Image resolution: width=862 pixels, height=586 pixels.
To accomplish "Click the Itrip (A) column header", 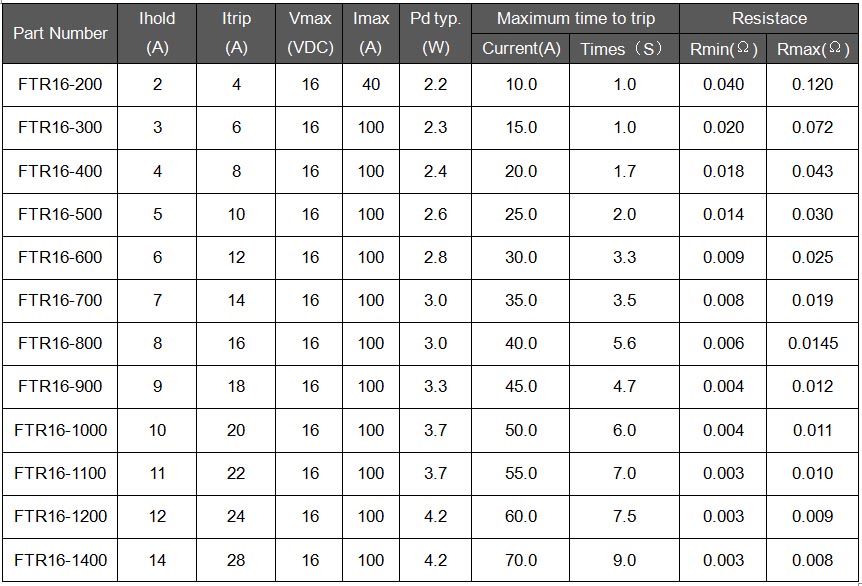I will click(236, 33).
